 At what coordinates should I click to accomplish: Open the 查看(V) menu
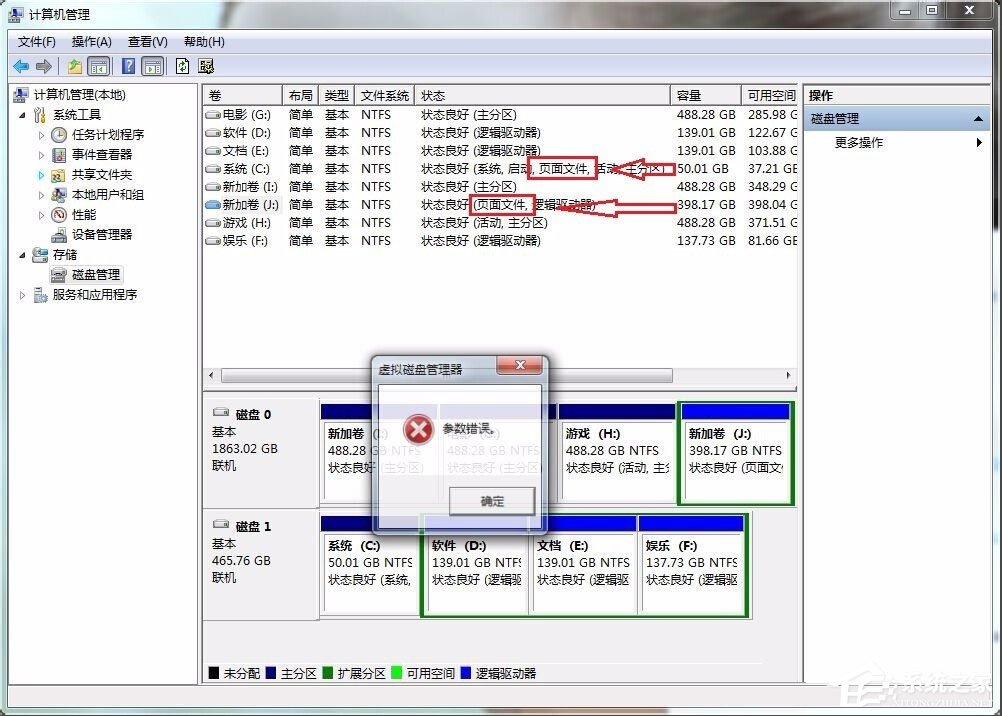tap(147, 42)
